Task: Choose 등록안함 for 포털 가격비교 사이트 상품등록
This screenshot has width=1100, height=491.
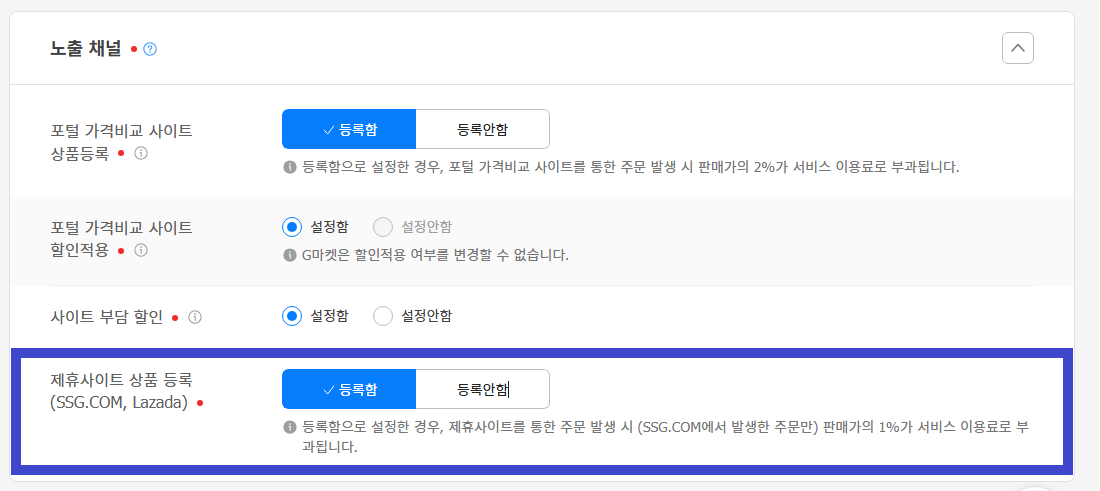Action: [x=482, y=129]
